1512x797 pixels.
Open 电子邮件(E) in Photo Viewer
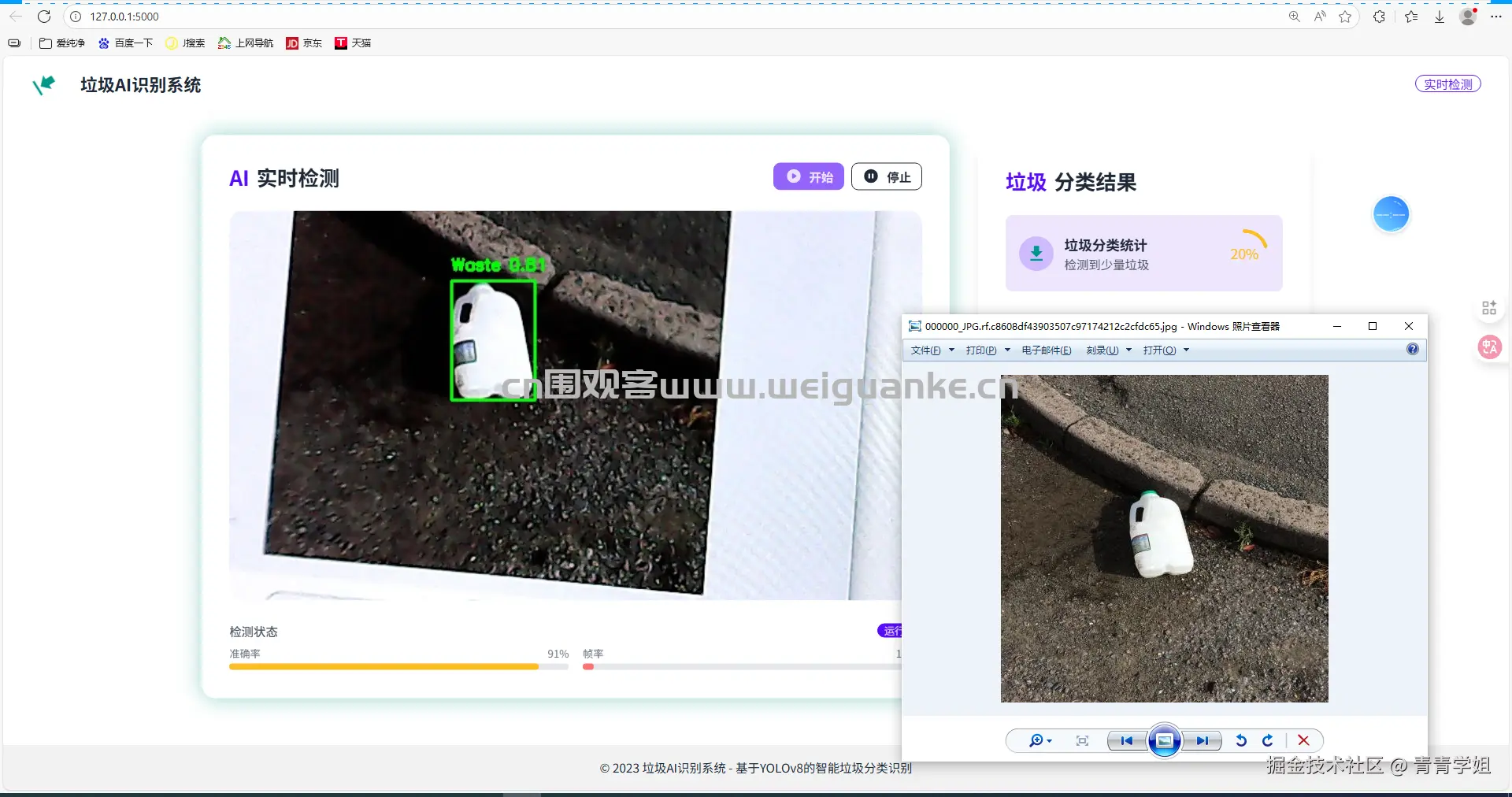[x=1046, y=350]
